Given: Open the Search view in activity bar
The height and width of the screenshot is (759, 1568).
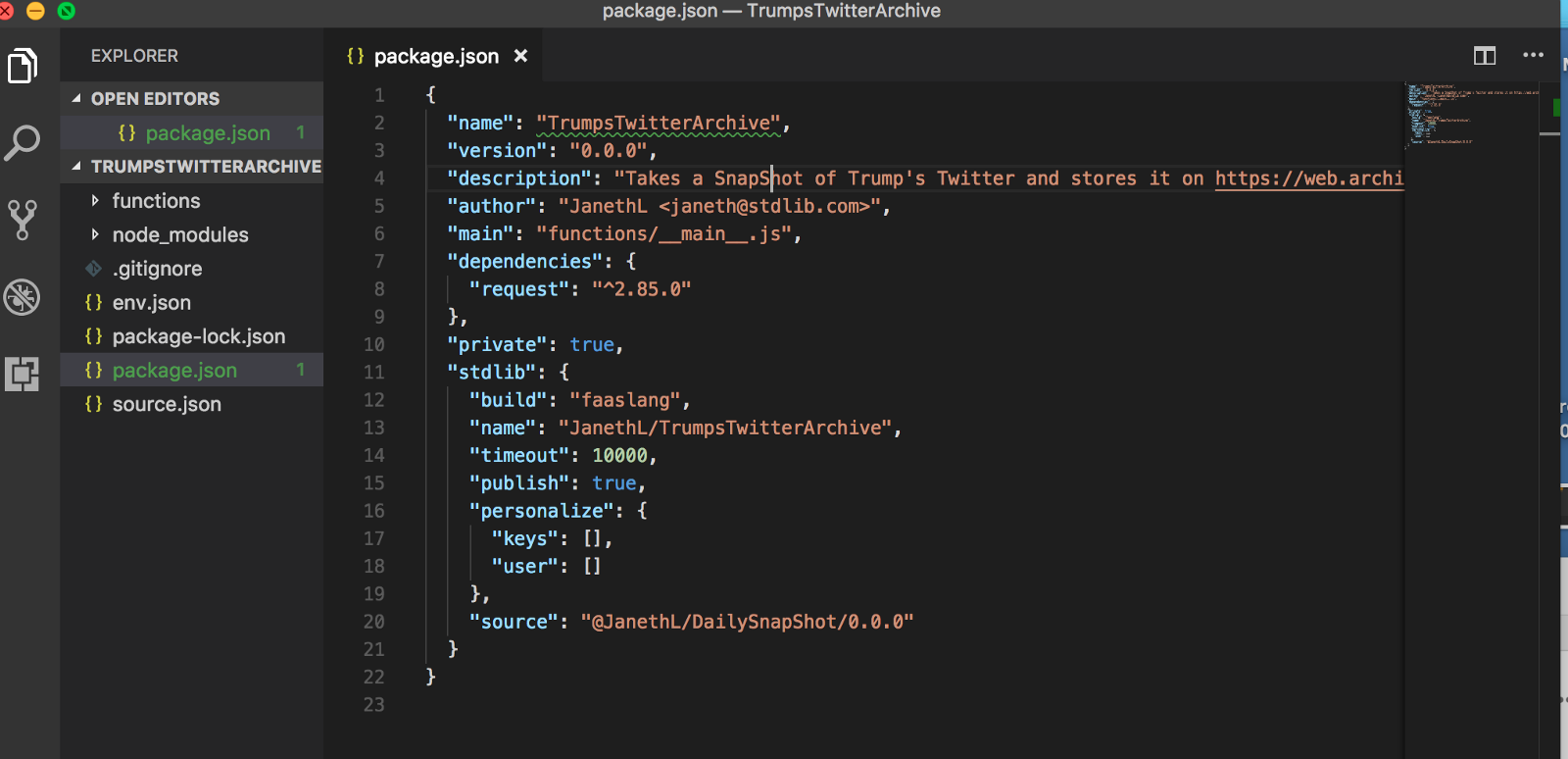Looking at the screenshot, I should click(x=23, y=143).
